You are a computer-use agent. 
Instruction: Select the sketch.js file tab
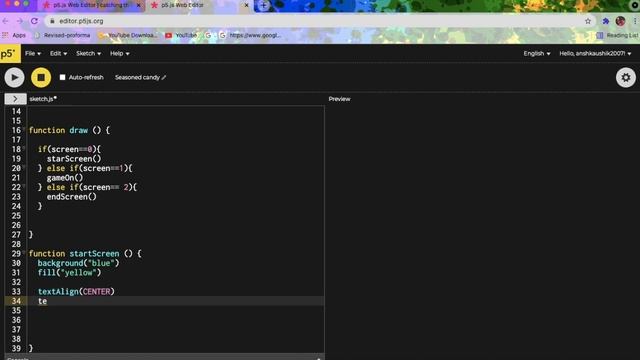pyautogui.click(x=43, y=99)
